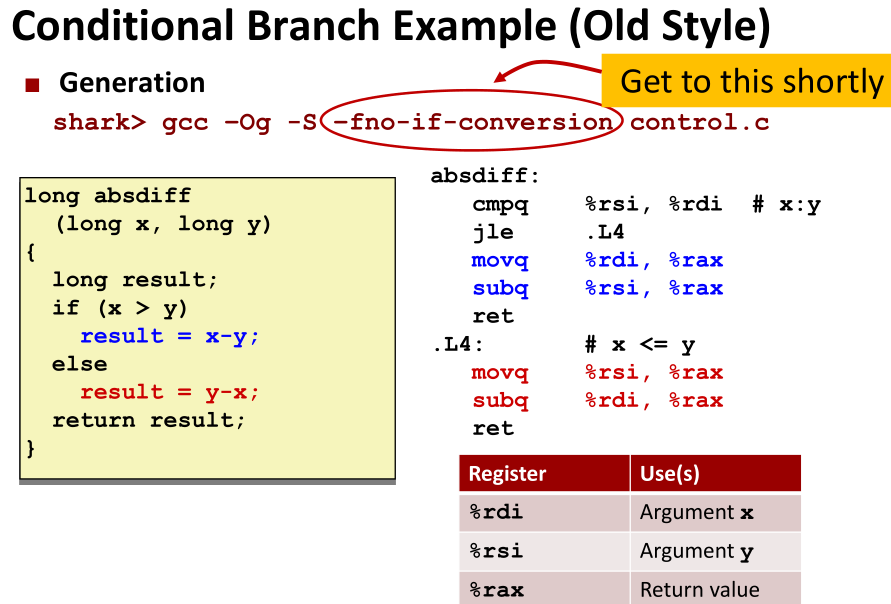
Task: Click the "Return value" table cell
Action: pos(716,589)
